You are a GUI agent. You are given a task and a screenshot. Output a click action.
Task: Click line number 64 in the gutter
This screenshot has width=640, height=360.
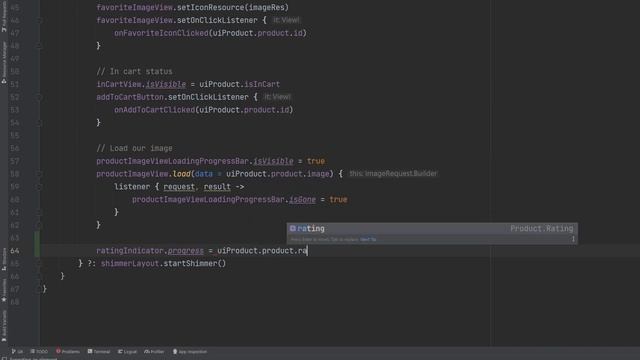[15, 251]
